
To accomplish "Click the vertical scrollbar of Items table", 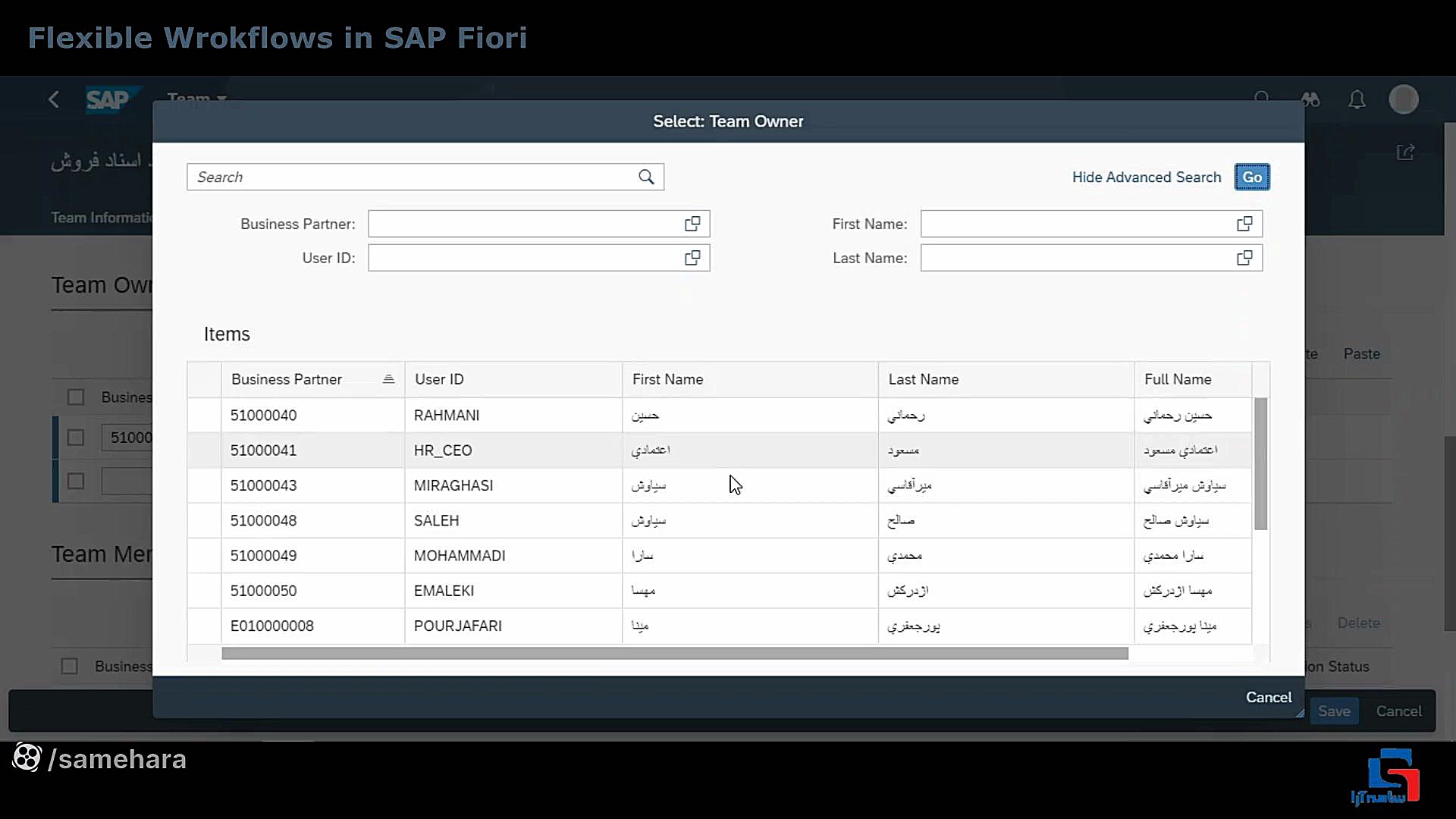I will point(1260,464).
